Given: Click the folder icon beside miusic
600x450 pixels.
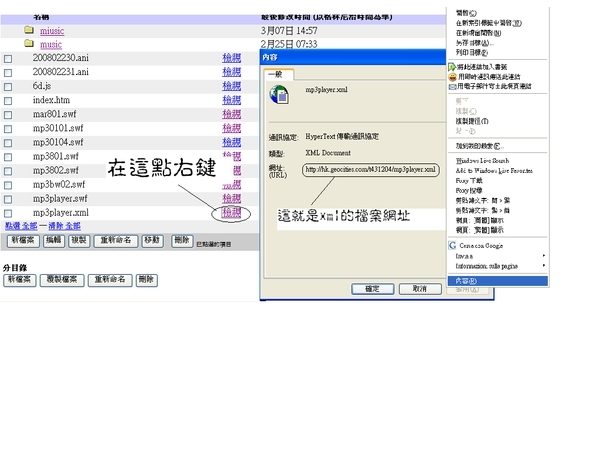Looking at the screenshot, I should [29, 30].
